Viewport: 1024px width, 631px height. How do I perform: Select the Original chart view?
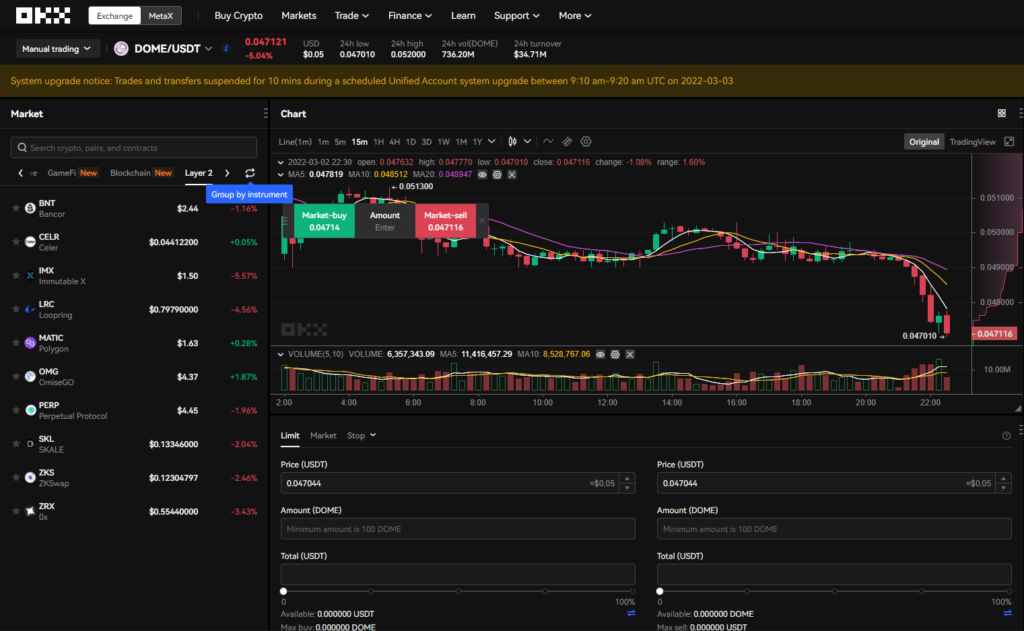pyautogui.click(x=924, y=142)
